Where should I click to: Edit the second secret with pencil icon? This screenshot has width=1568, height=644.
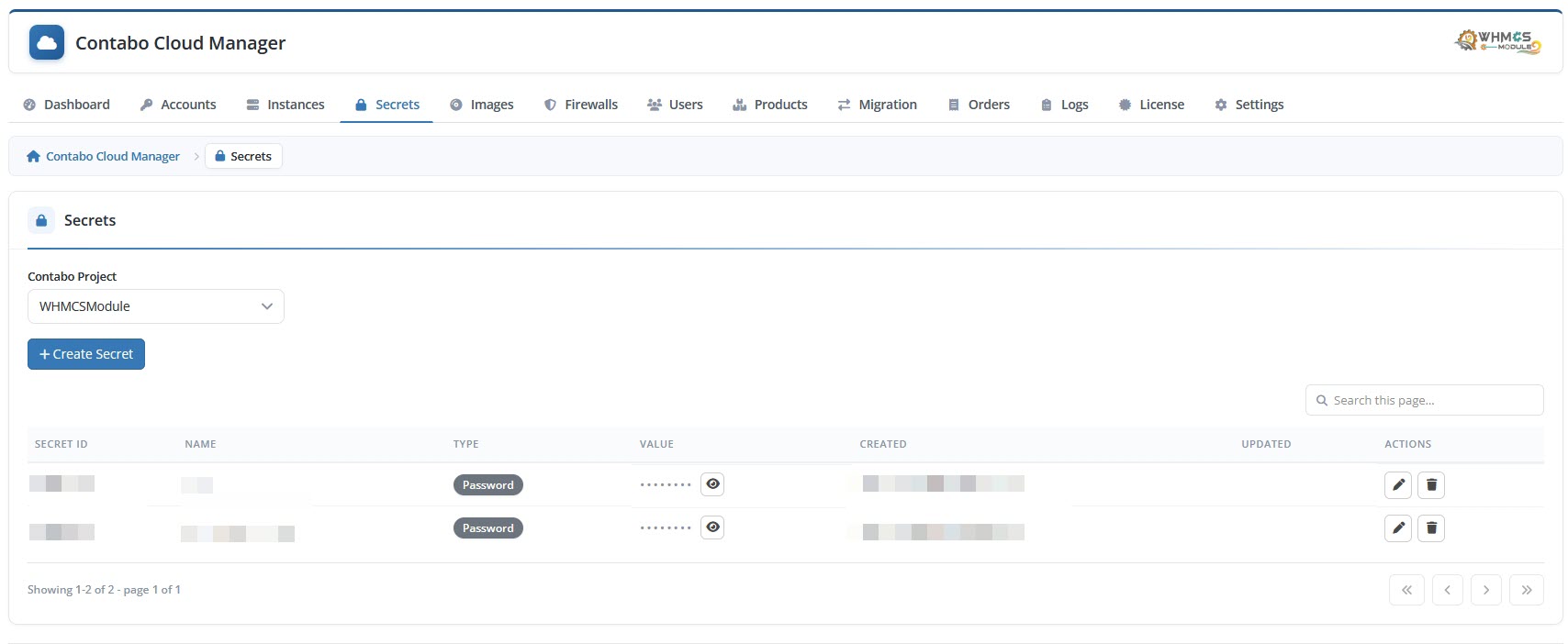tap(1398, 527)
